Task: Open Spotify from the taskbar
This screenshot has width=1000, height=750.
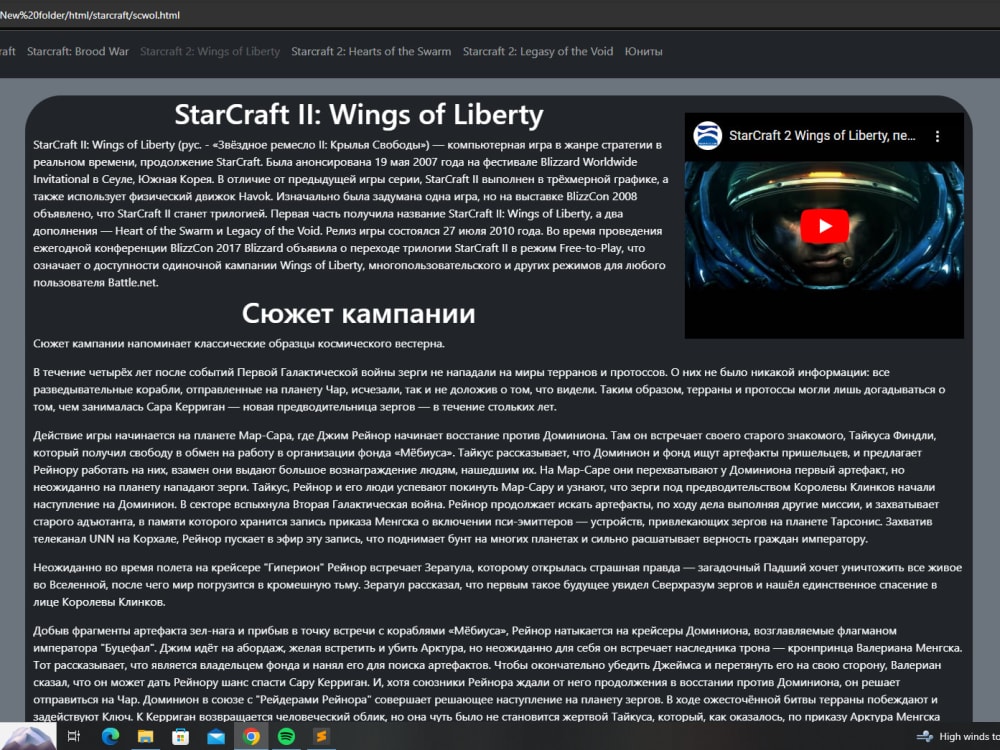Action: point(286,737)
